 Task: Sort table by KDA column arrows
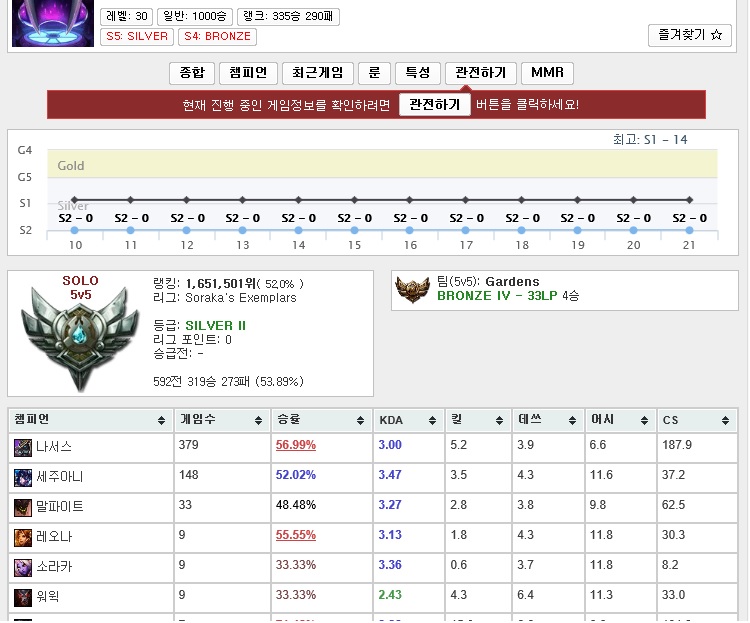point(432,421)
